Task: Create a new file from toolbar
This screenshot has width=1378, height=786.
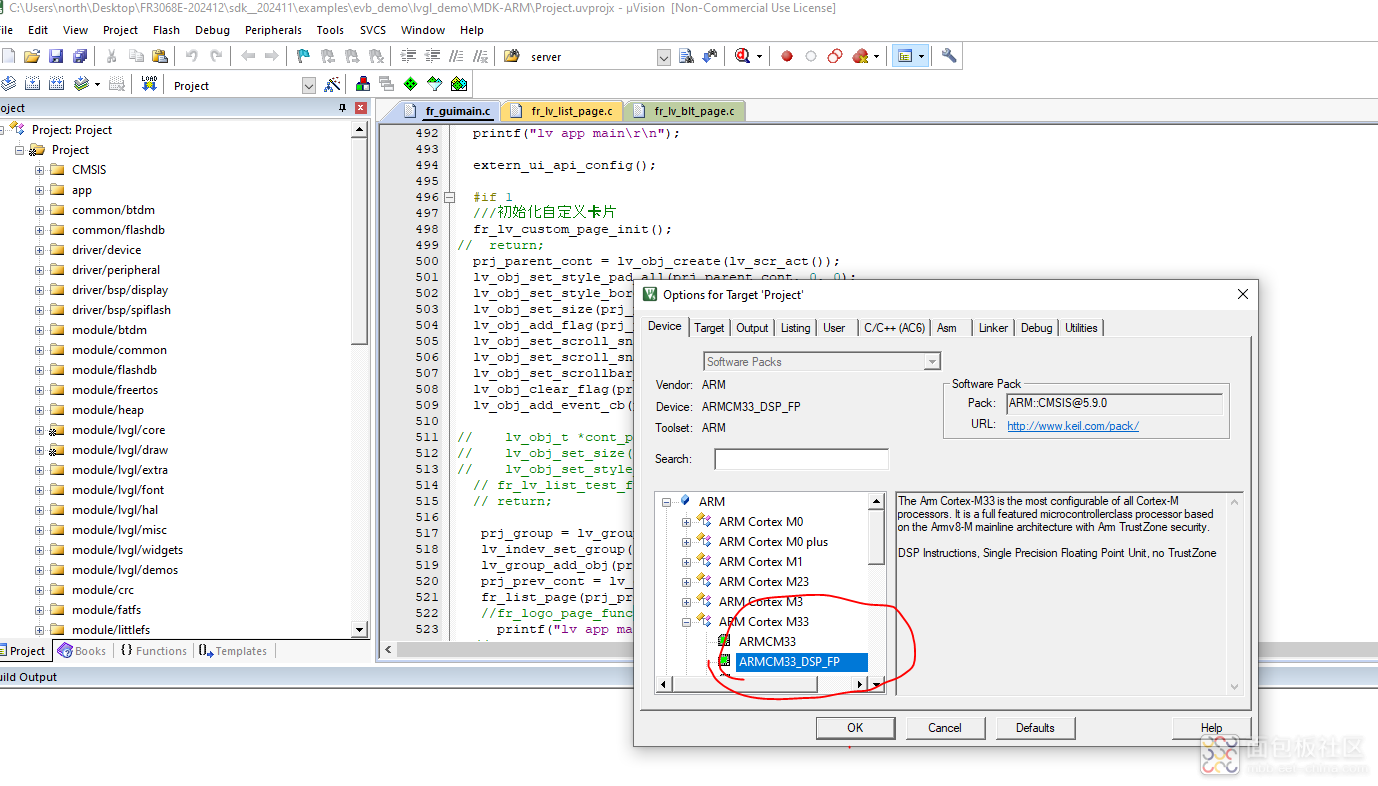Action: click(x=9, y=57)
